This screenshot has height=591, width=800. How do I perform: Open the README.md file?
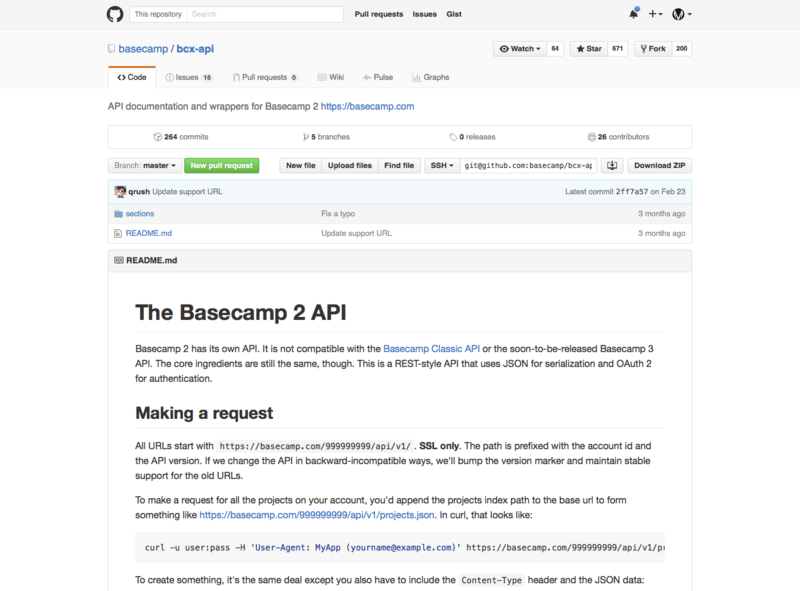[x=148, y=233]
